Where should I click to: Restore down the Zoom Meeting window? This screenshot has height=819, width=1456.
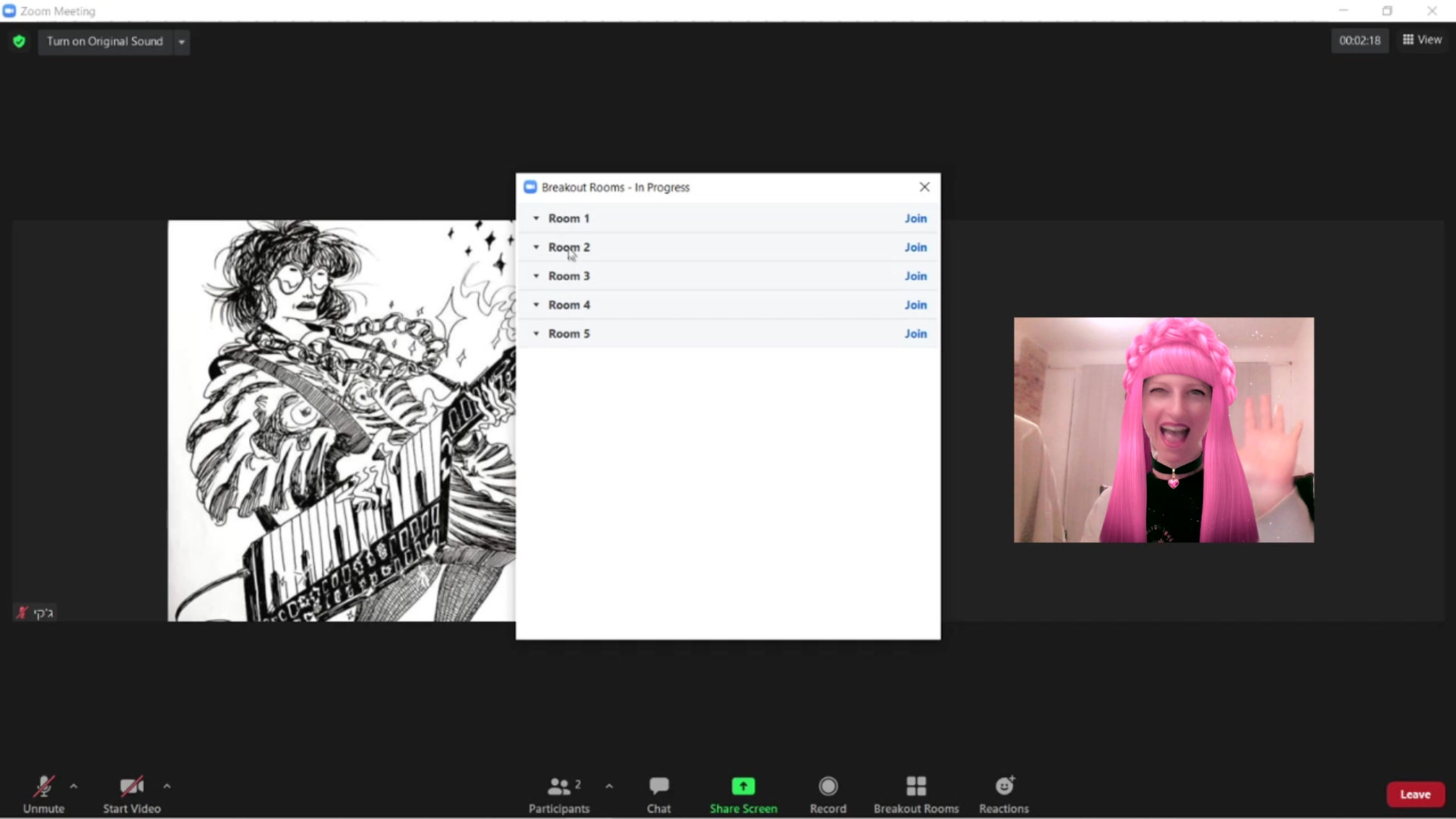(x=1387, y=11)
